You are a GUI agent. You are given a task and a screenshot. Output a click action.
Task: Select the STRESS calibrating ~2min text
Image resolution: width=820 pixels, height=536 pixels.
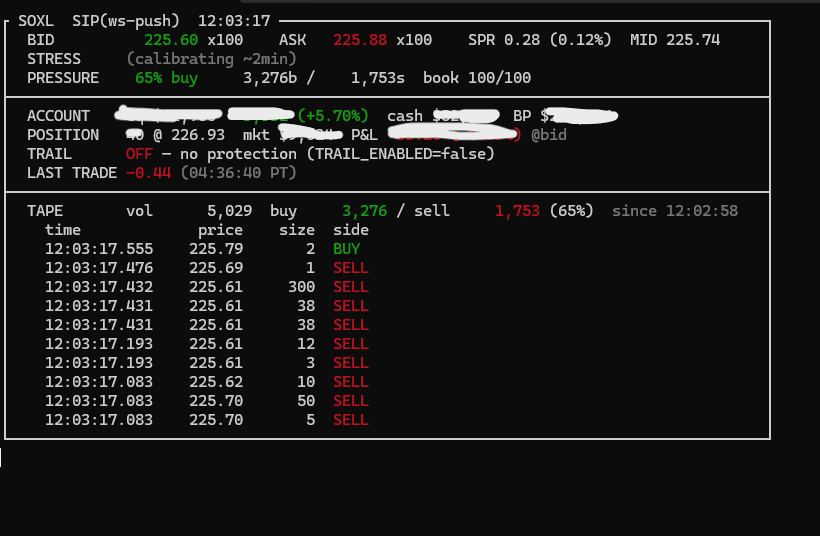point(212,59)
